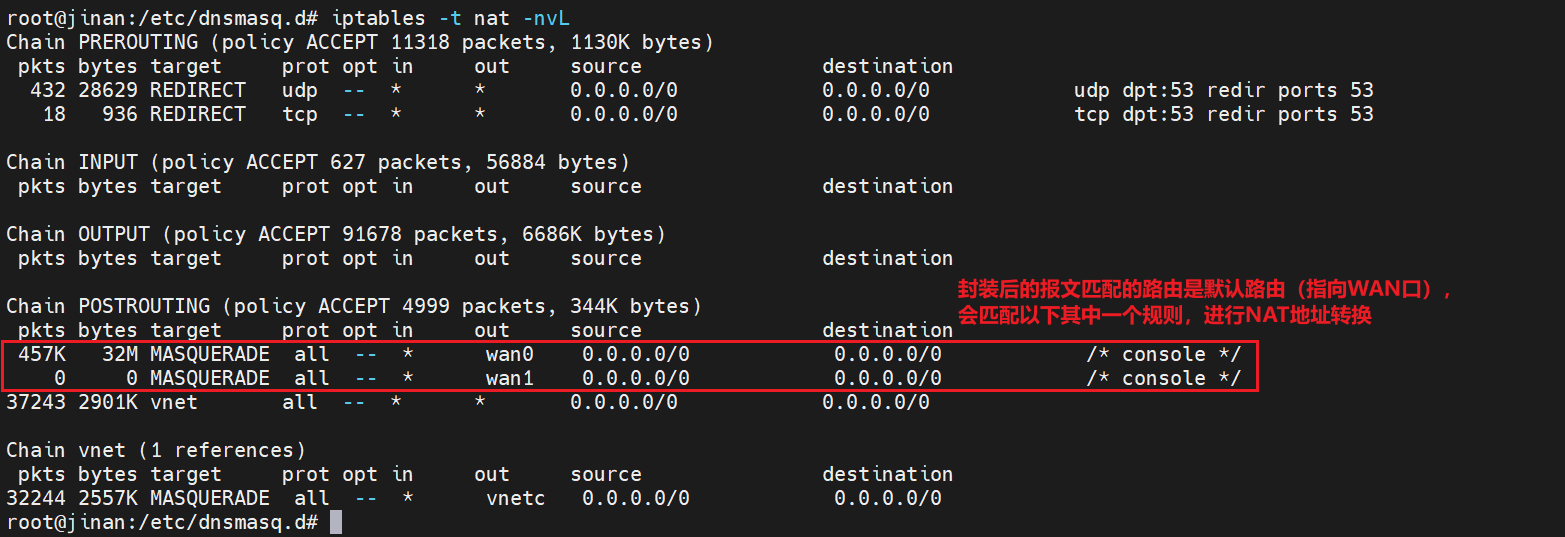Click the vnetc interface name

pyautogui.click(x=516, y=498)
